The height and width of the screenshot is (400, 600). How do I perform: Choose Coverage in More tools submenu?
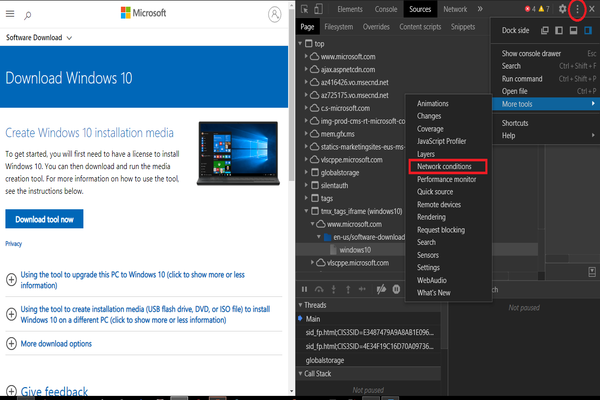click(430, 129)
